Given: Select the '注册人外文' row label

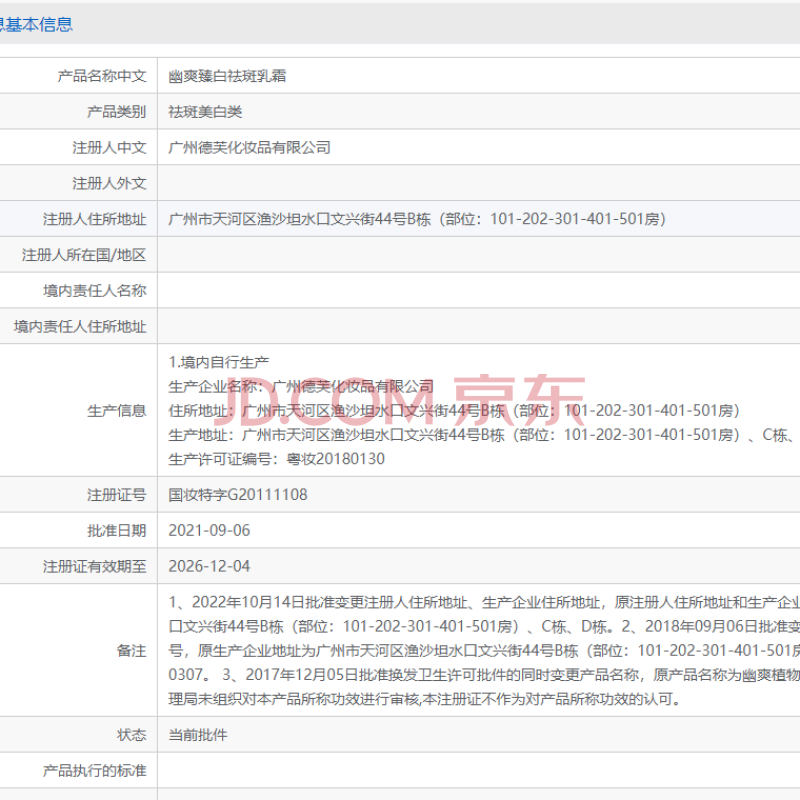Looking at the screenshot, I should coord(110,183).
